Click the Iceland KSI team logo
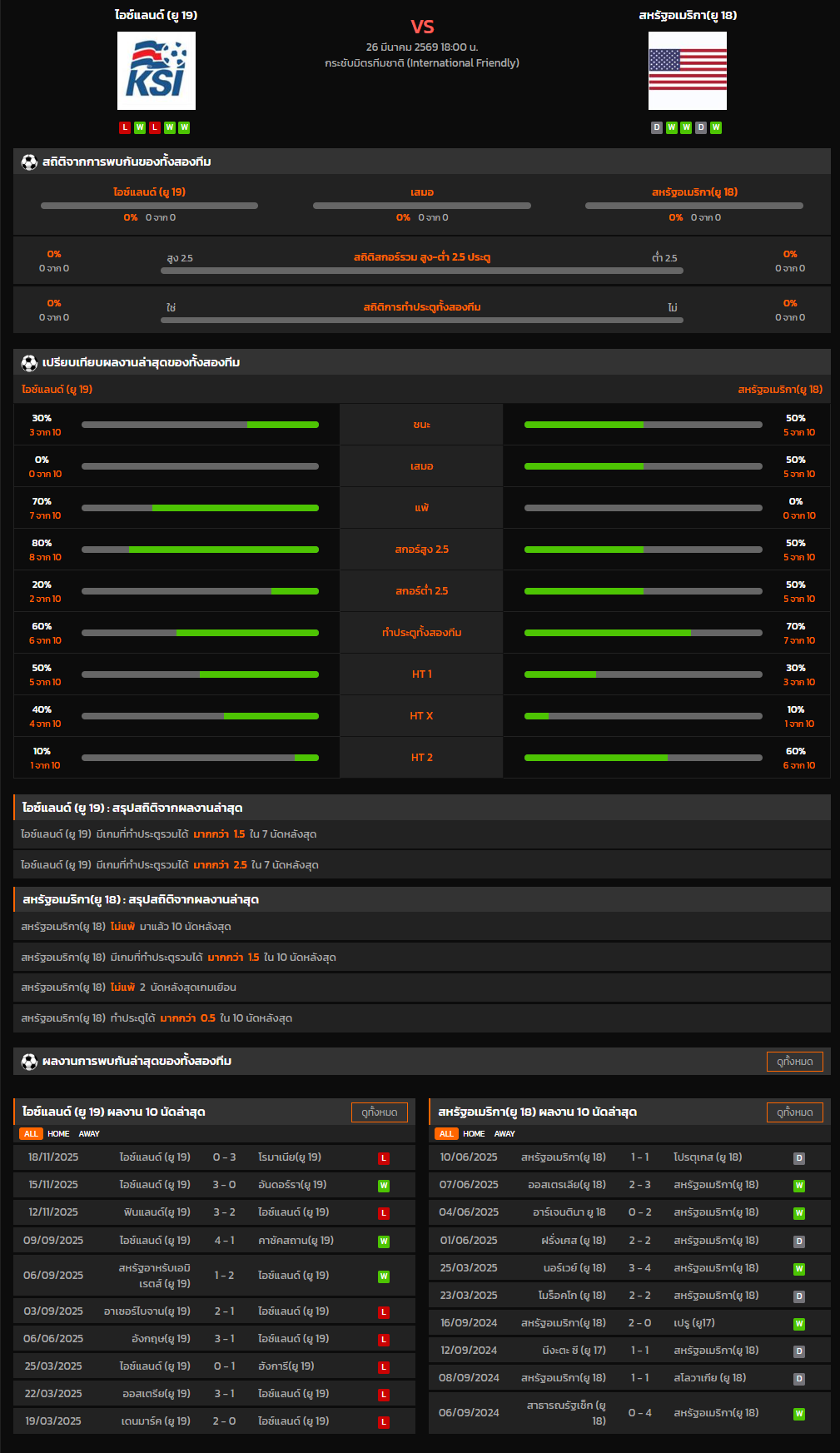Viewport: 840px width, 1453px height. (x=157, y=71)
